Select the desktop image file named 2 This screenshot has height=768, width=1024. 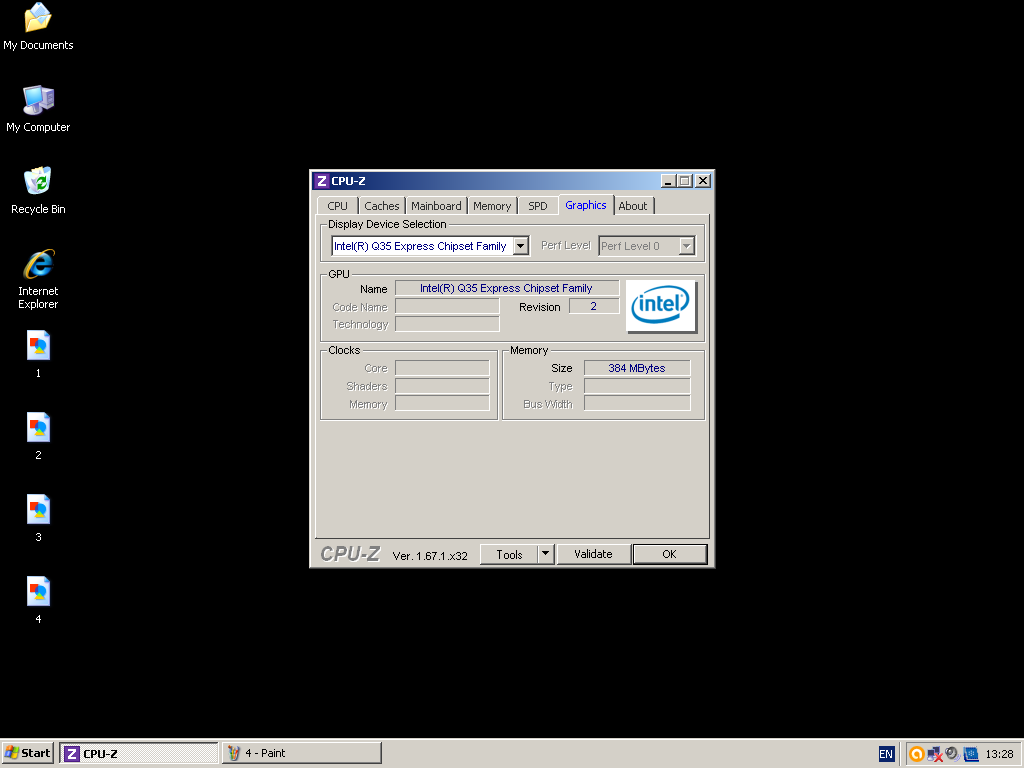coord(38,436)
